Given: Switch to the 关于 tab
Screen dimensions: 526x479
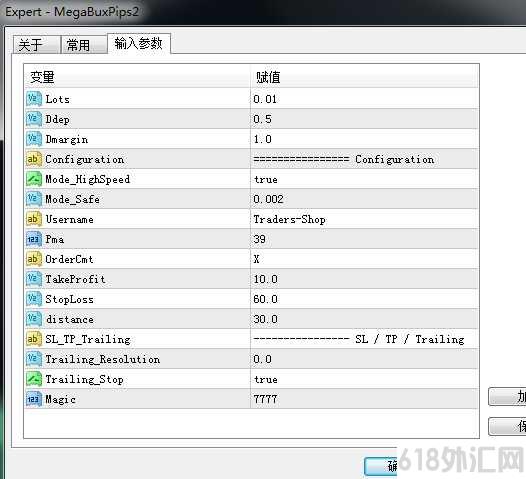Looking at the screenshot, I should (x=37, y=45).
